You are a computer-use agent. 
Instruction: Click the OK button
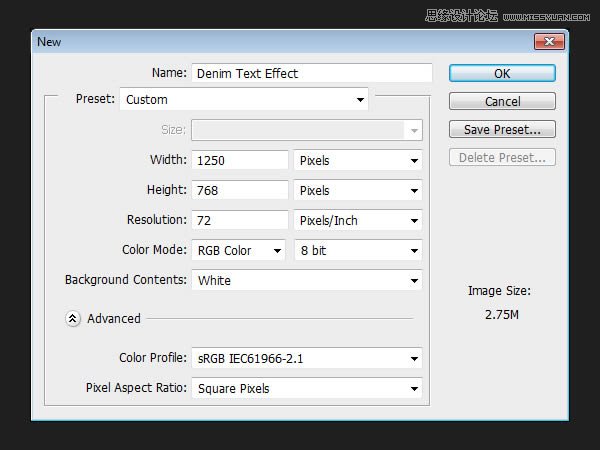[x=502, y=73]
